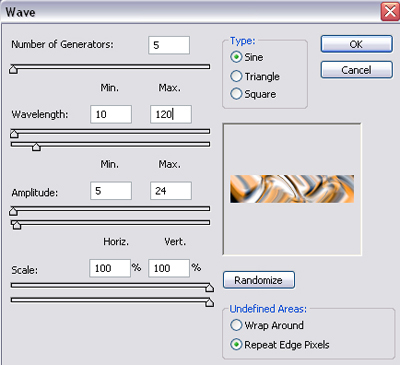Click the Vert. column label
Viewport: 400px width, 365px height.
(175, 242)
